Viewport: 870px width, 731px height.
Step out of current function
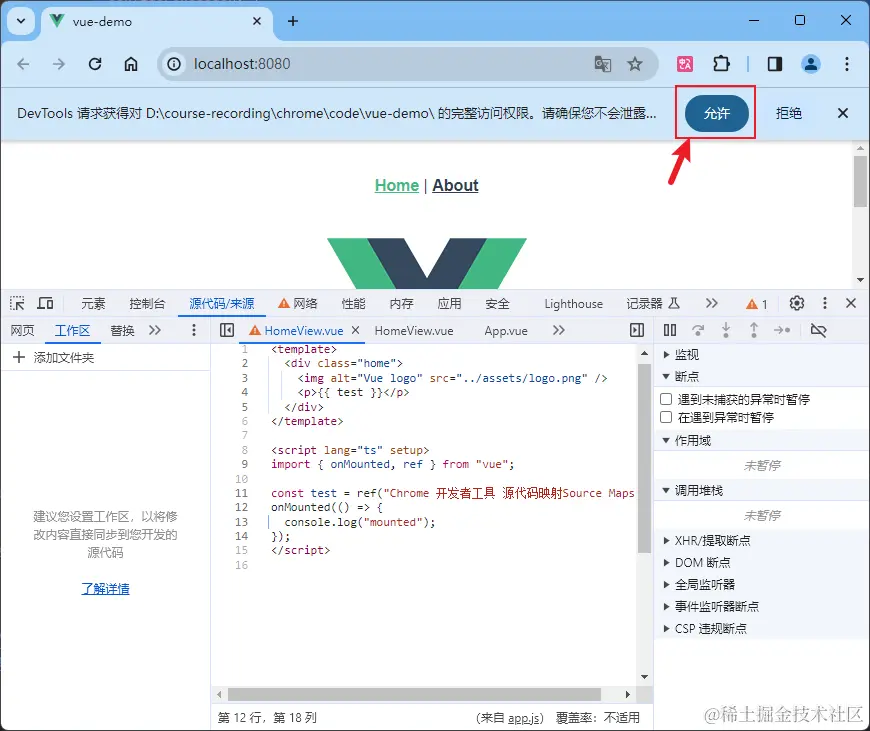(753, 330)
